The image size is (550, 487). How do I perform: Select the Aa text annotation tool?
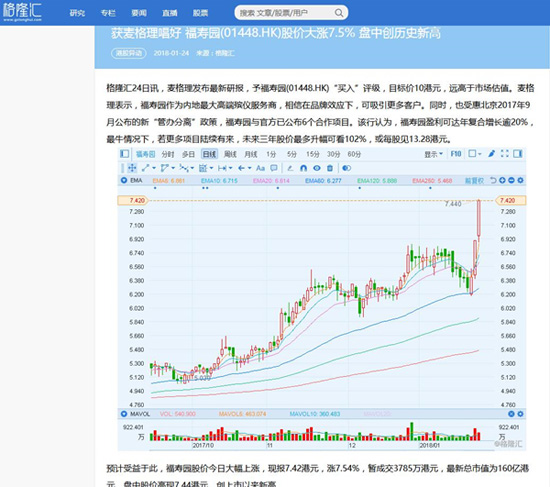[260, 168]
